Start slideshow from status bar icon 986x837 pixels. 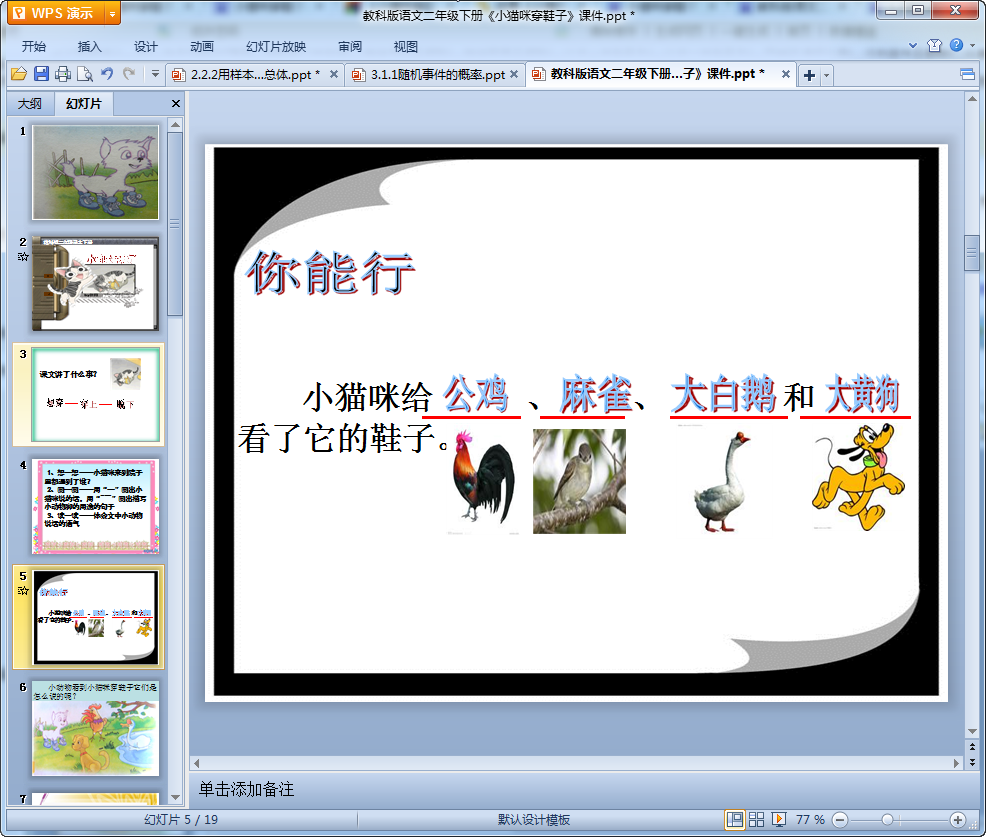click(x=778, y=819)
